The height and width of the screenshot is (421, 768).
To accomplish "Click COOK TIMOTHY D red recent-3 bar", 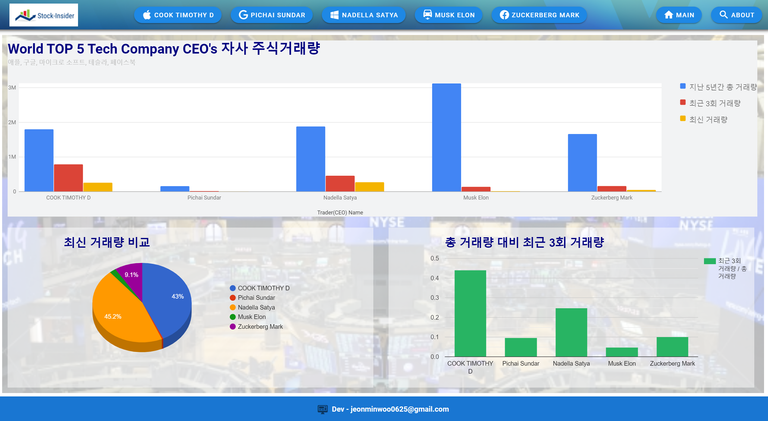I will 68,178.
